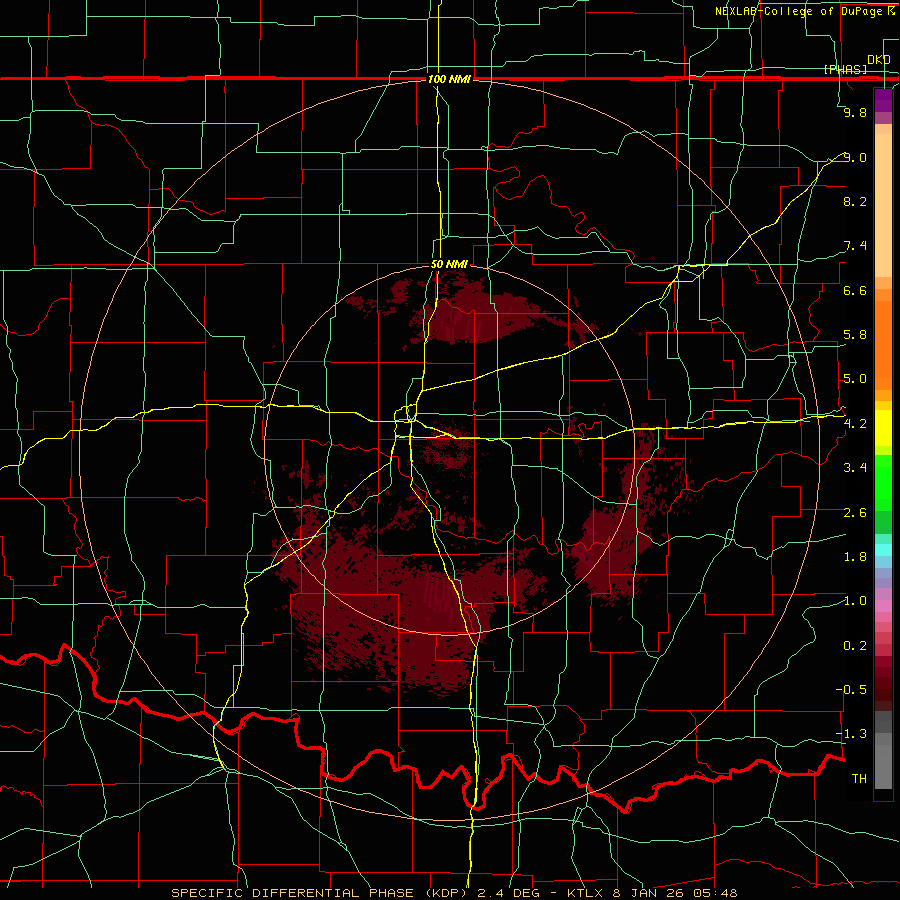The image size is (900, 900).
Task: Click the 50 NMI range ring label
Action: click(x=449, y=264)
